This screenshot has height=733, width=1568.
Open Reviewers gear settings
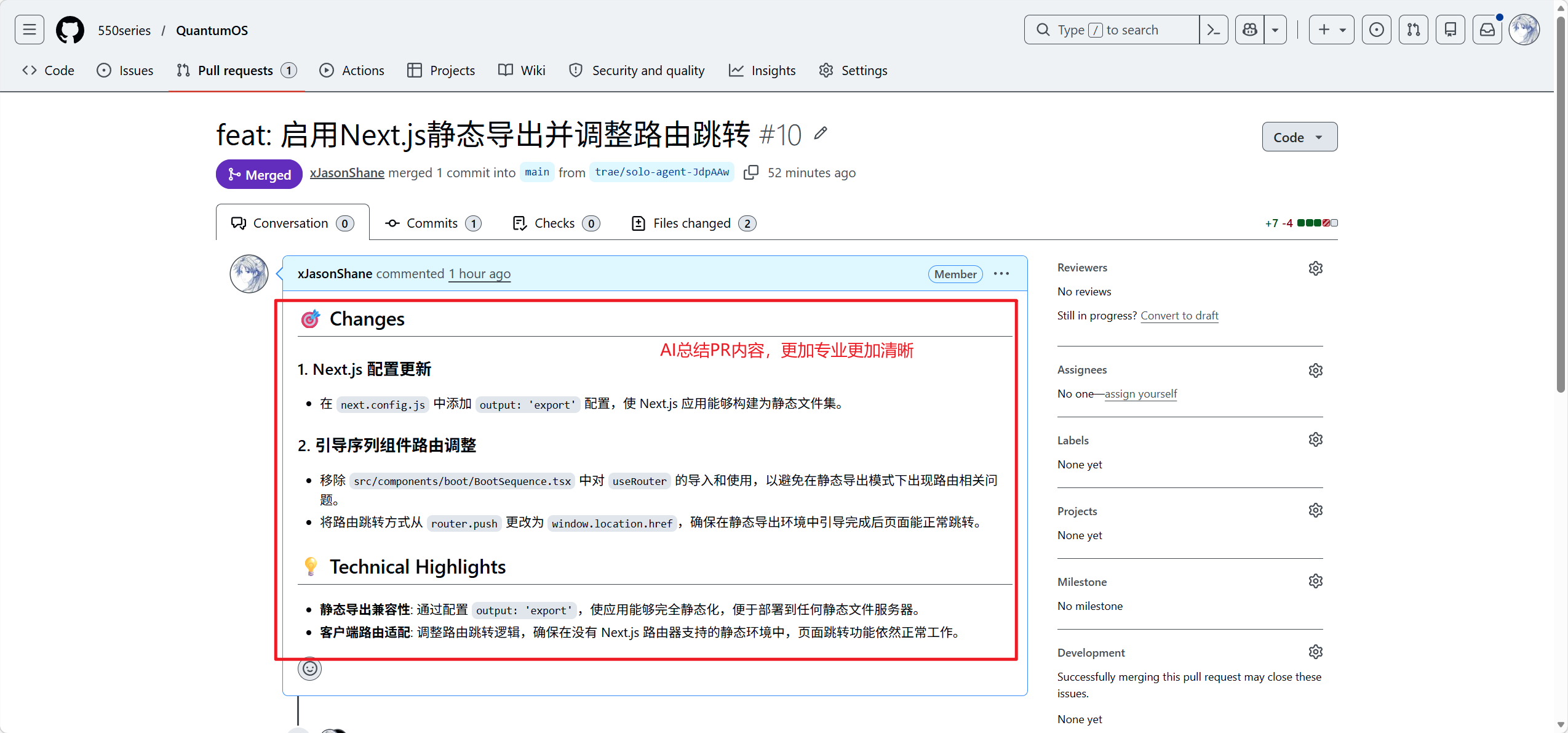coord(1315,268)
